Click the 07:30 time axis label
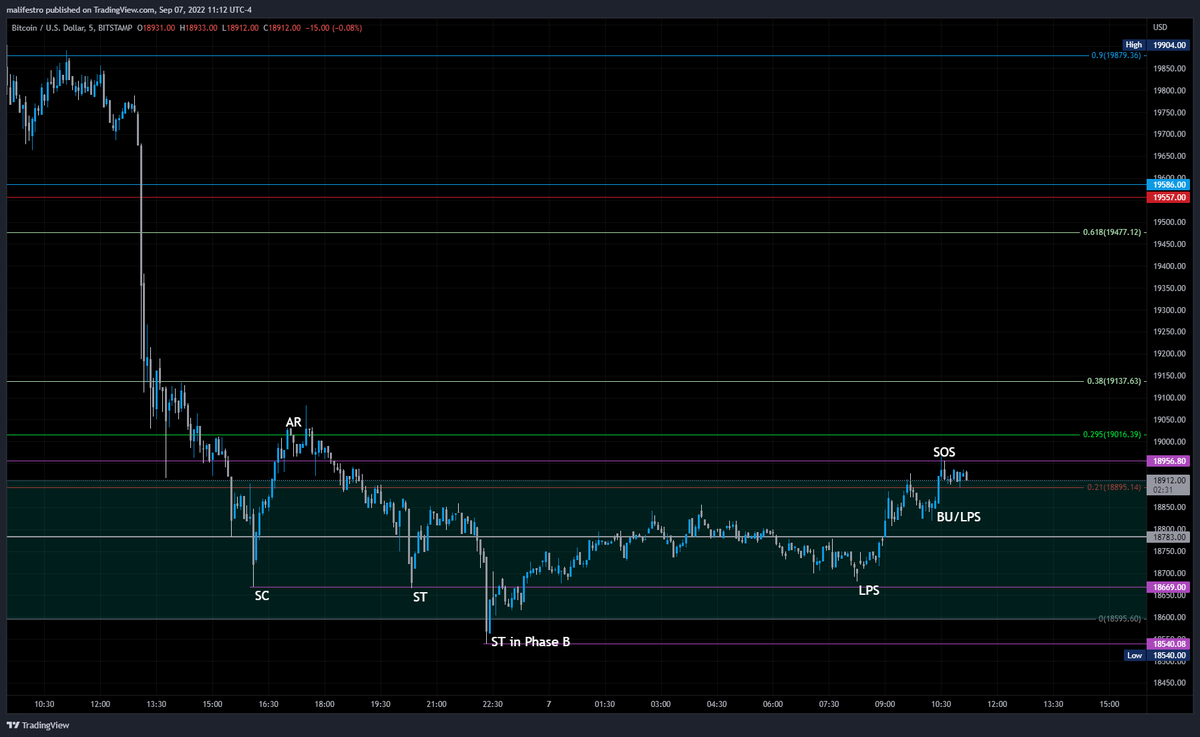This screenshot has height=737, width=1200. pyautogui.click(x=828, y=704)
